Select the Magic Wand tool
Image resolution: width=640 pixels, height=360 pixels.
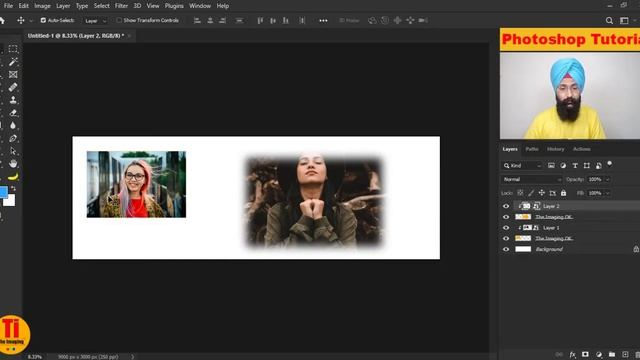[13, 62]
